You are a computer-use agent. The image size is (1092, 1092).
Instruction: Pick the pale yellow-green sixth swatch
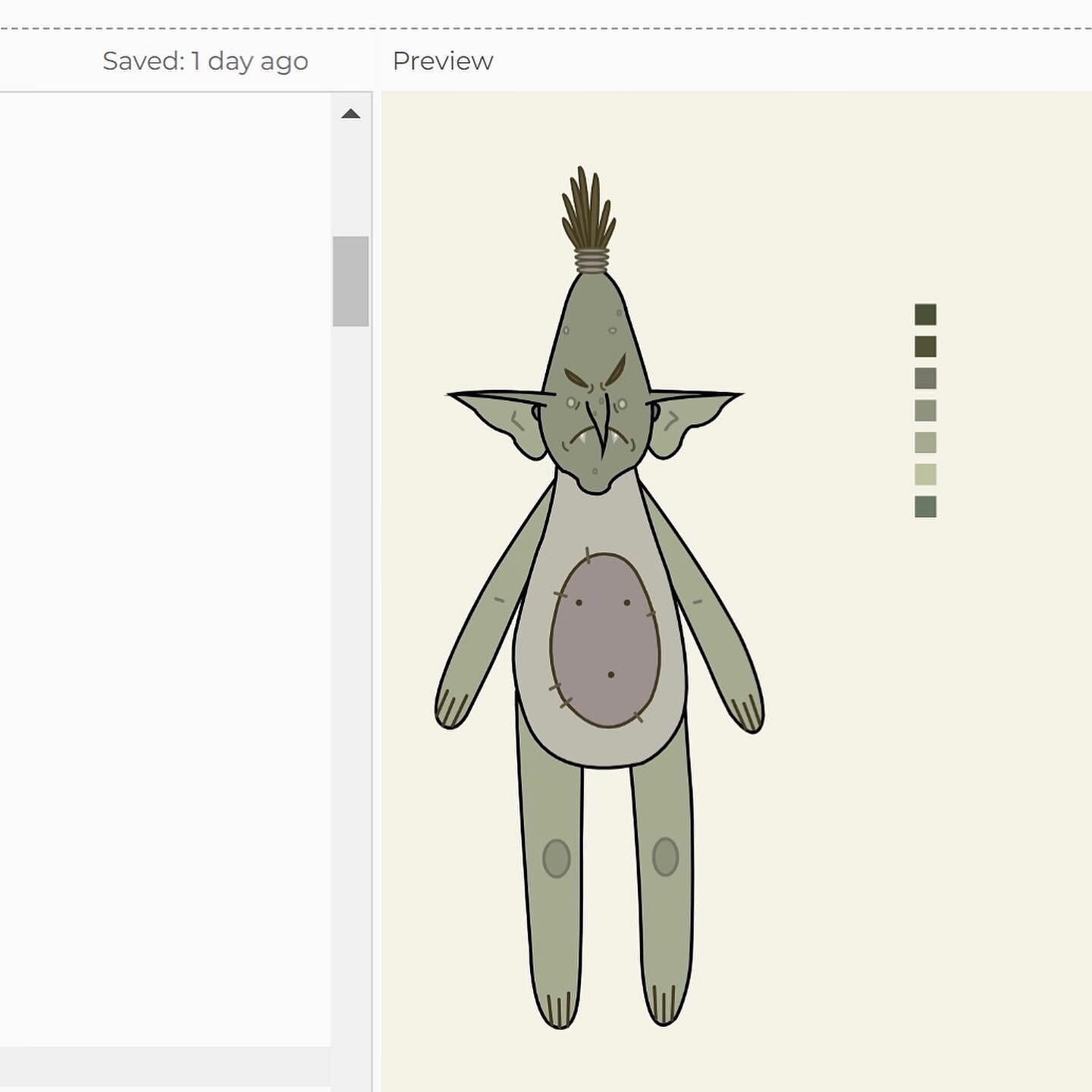[925, 475]
